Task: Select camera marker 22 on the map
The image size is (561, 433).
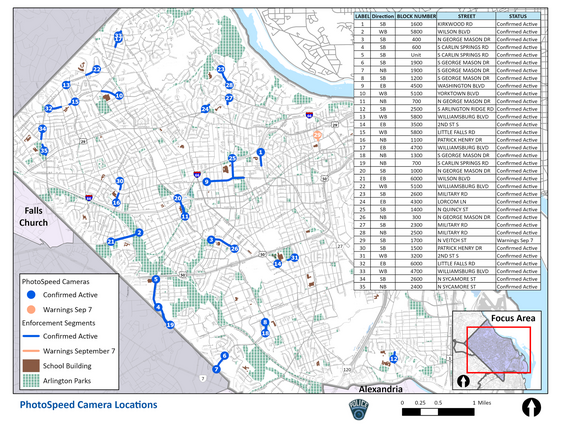Action: coord(96,69)
